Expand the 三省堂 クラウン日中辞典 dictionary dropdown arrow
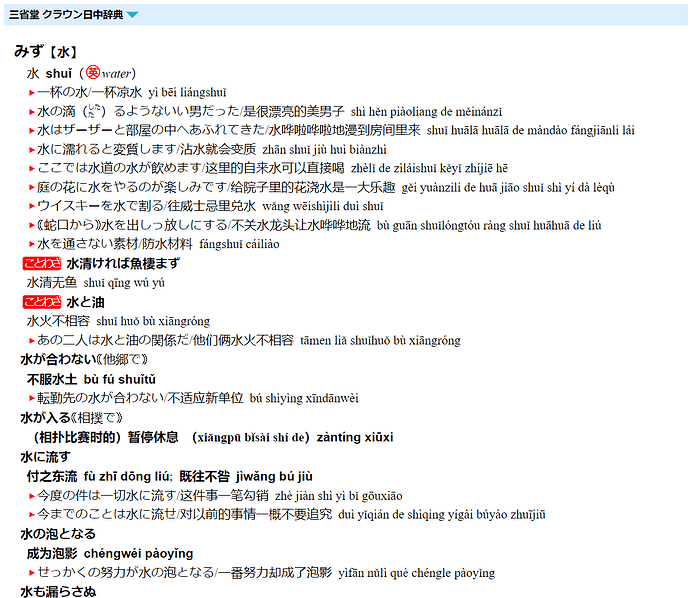The image size is (690, 598). click(x=132, y=15)
